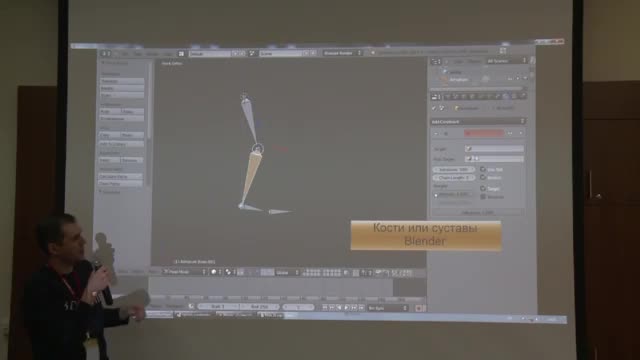Click the Chain Length number field

tap(453, 178)
